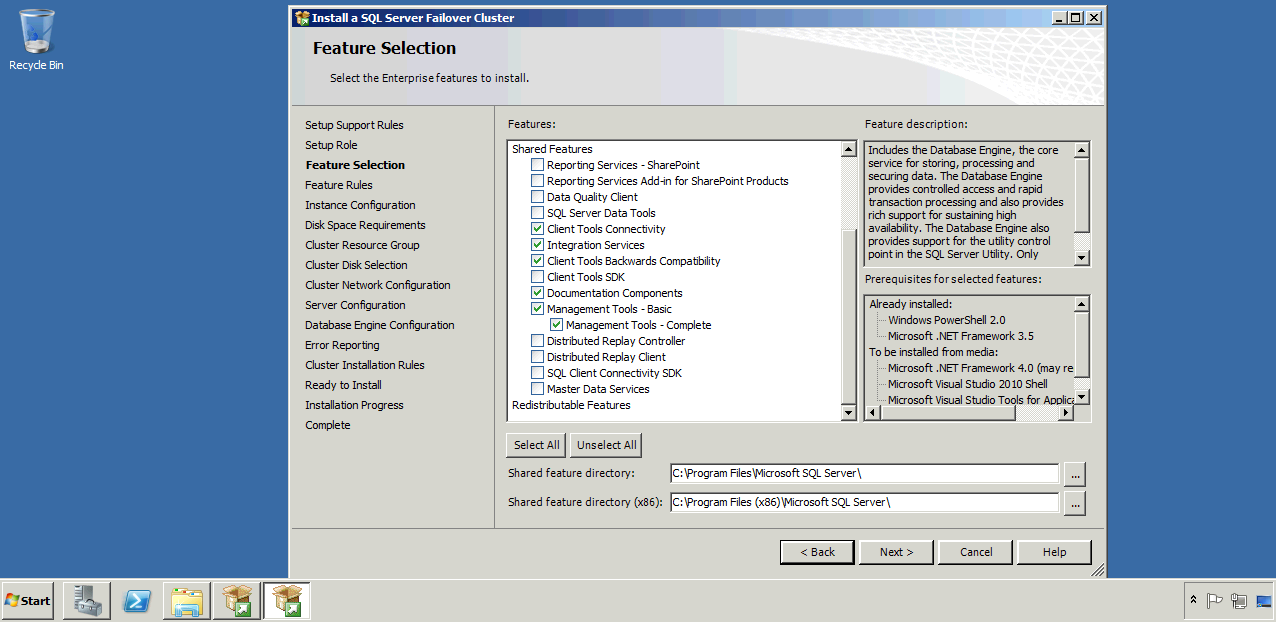Select the active SQL setup window taskbar icon

point(287,601)
